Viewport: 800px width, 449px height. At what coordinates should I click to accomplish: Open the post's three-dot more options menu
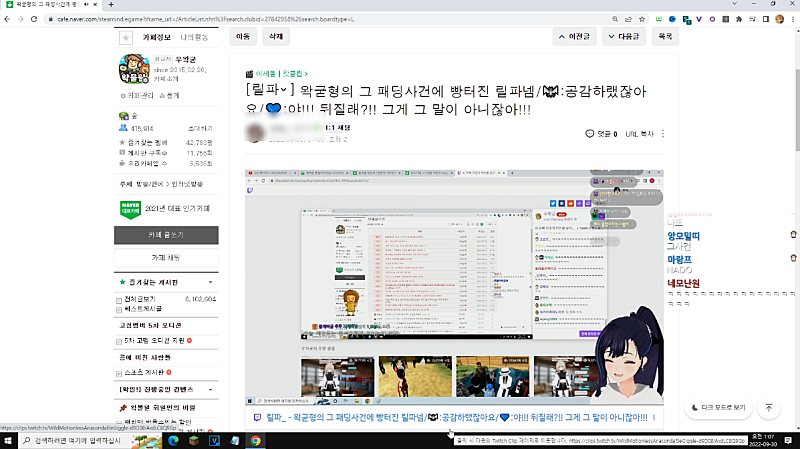coord(663,132)
